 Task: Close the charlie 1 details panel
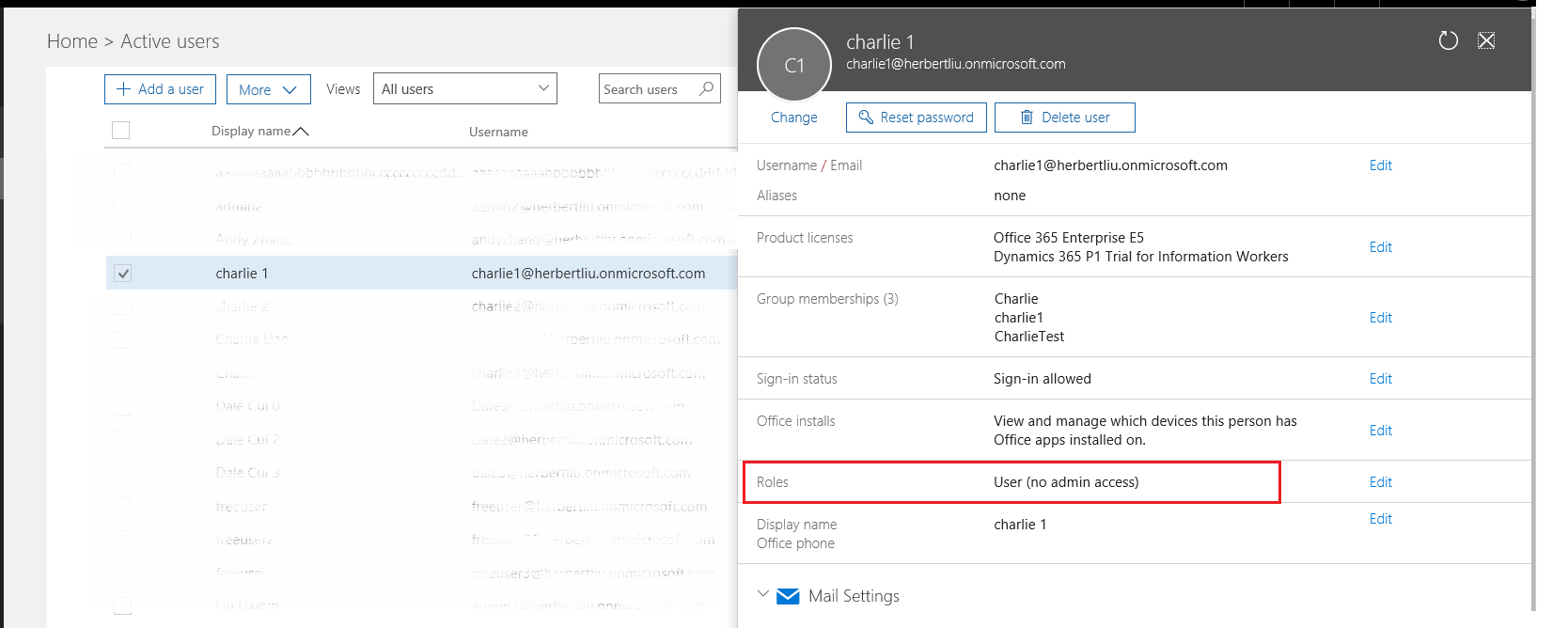point(1486,40)
